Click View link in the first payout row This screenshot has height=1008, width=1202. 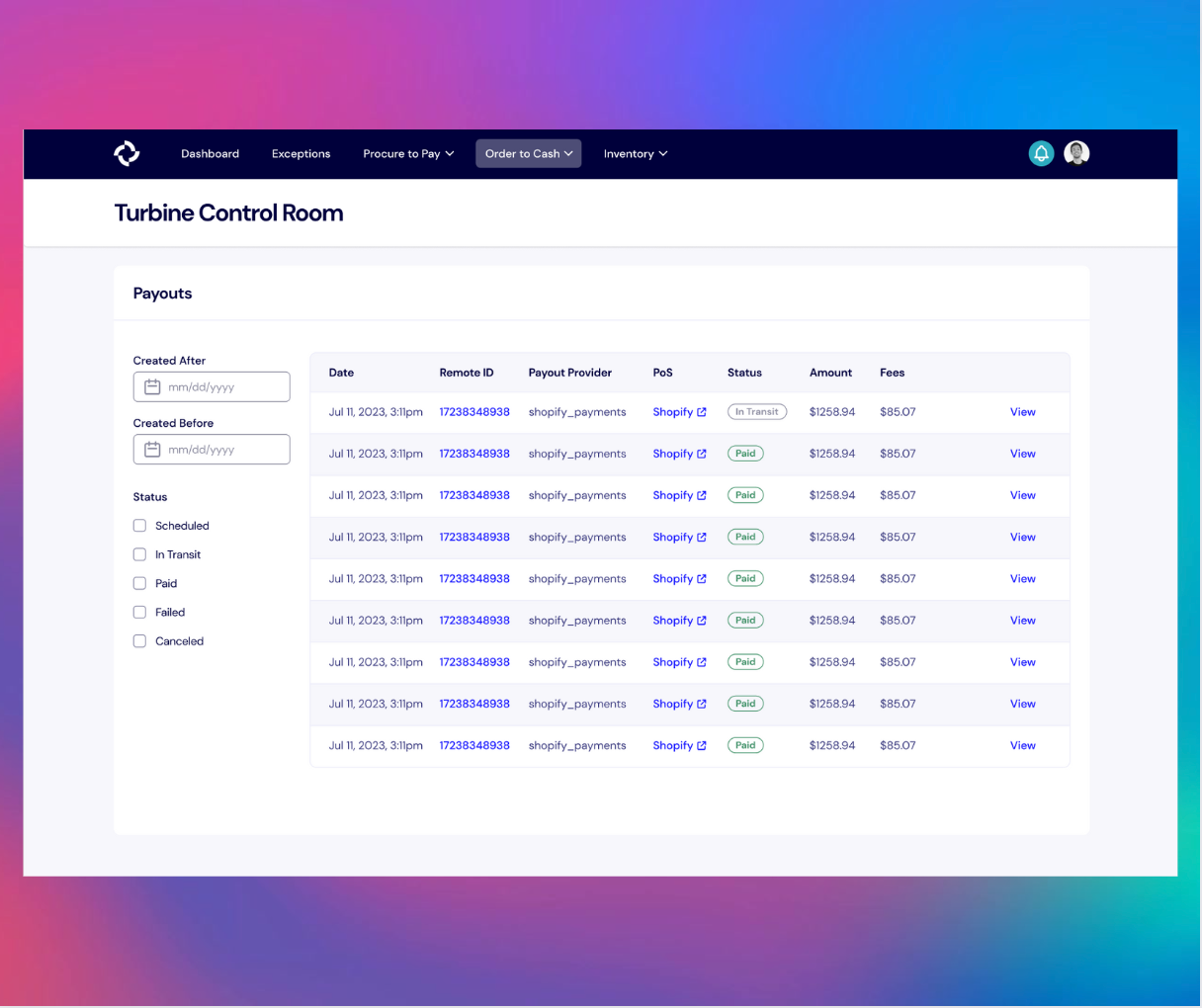pos(1022,412)
